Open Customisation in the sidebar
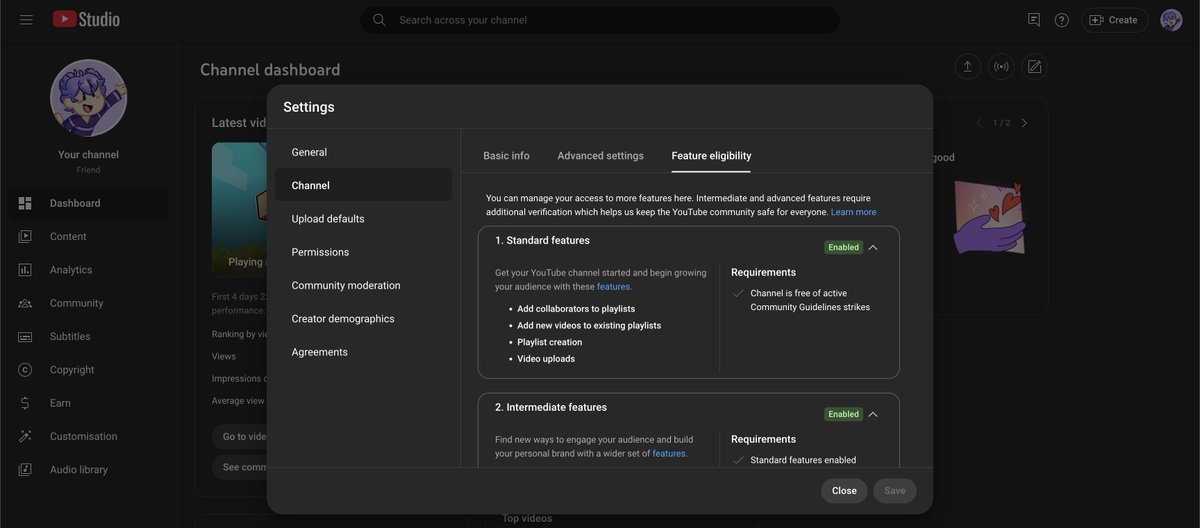 [x=88, y=437]
